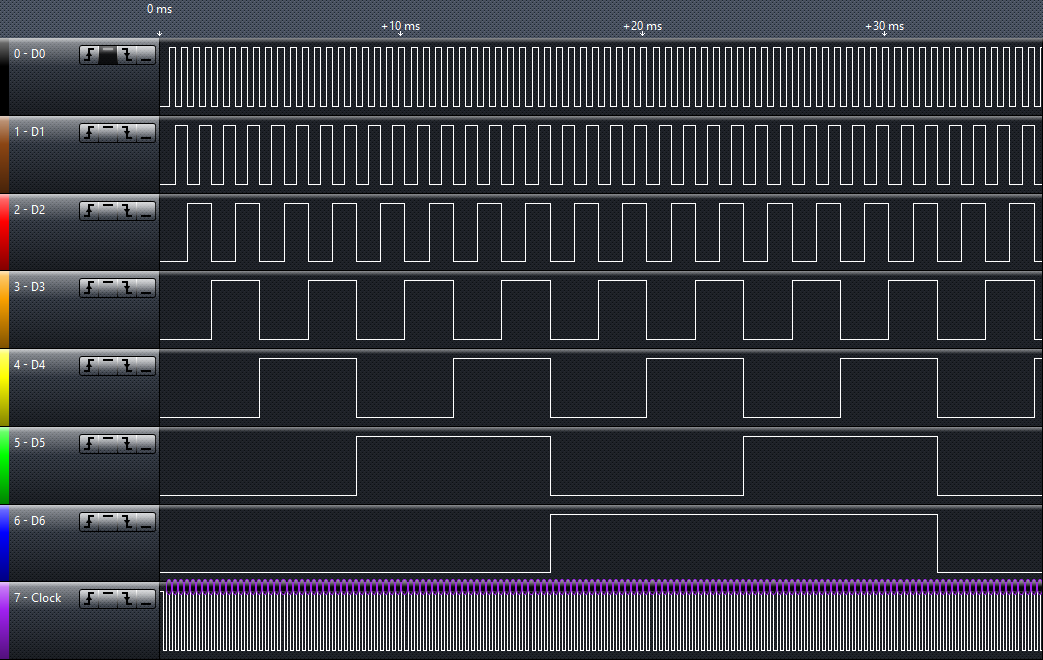Select the '3 - D3' channel label

[30, 287]
